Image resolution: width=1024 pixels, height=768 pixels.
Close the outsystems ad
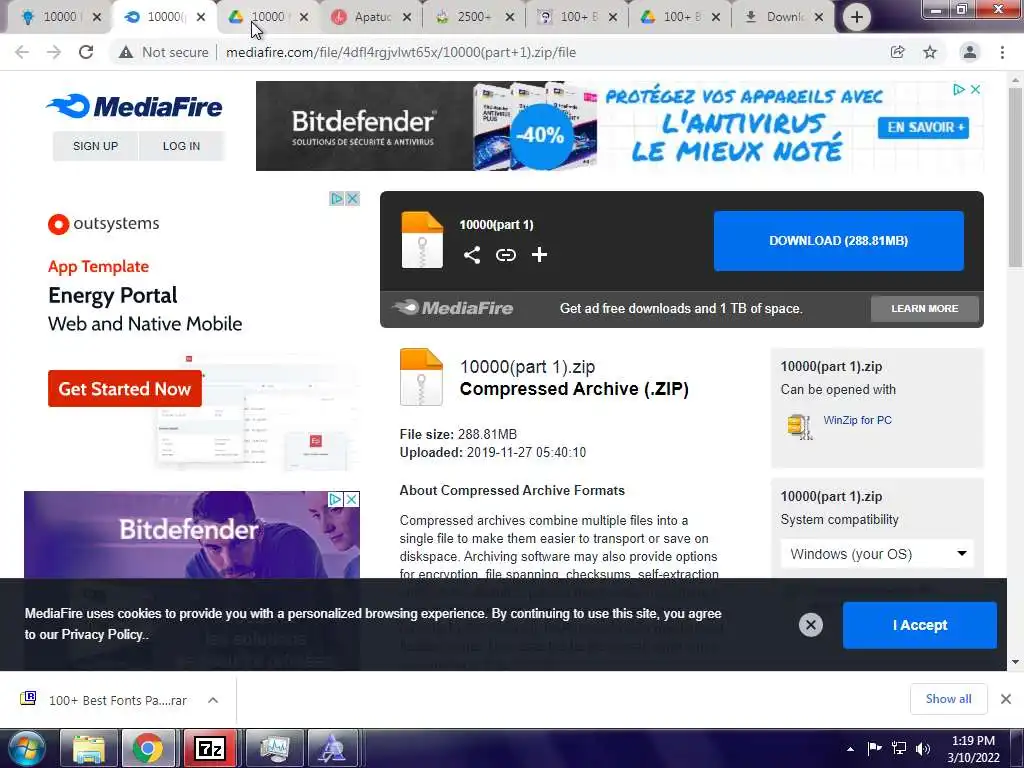tap(352, 199)
